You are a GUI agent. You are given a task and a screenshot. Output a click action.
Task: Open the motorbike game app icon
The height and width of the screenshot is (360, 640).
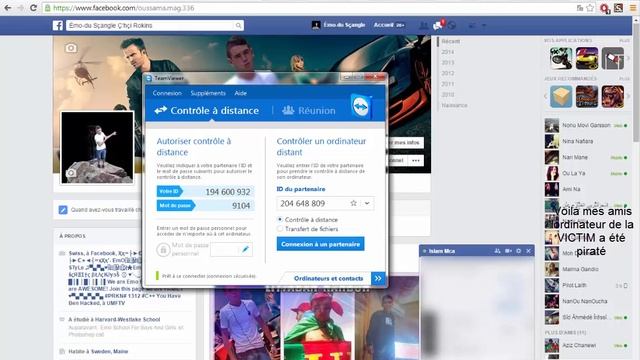pyautogui.click(x=561, y=58)
